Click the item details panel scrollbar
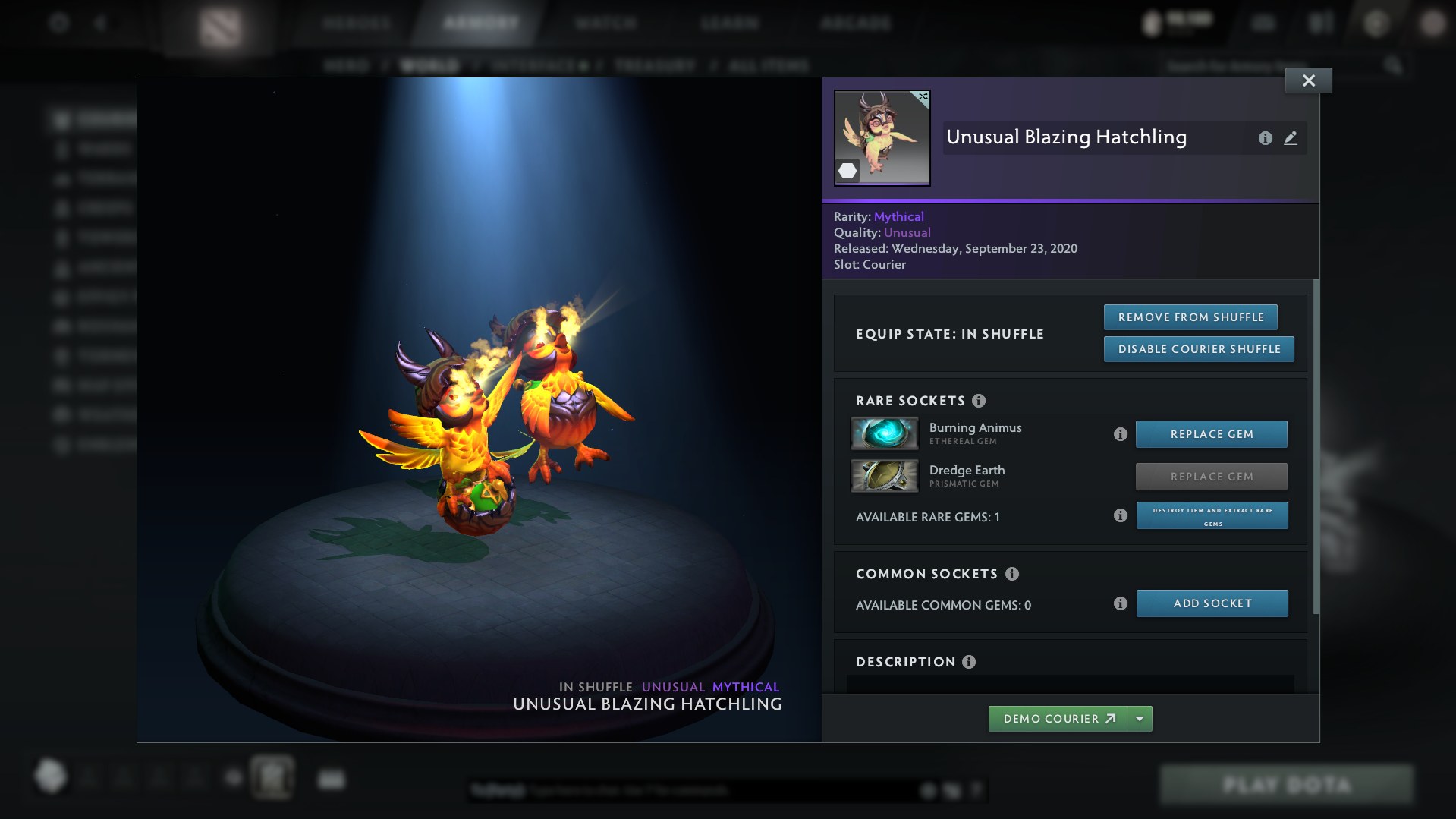This screenshot has width=1456, height=819. pos(1316,446)
